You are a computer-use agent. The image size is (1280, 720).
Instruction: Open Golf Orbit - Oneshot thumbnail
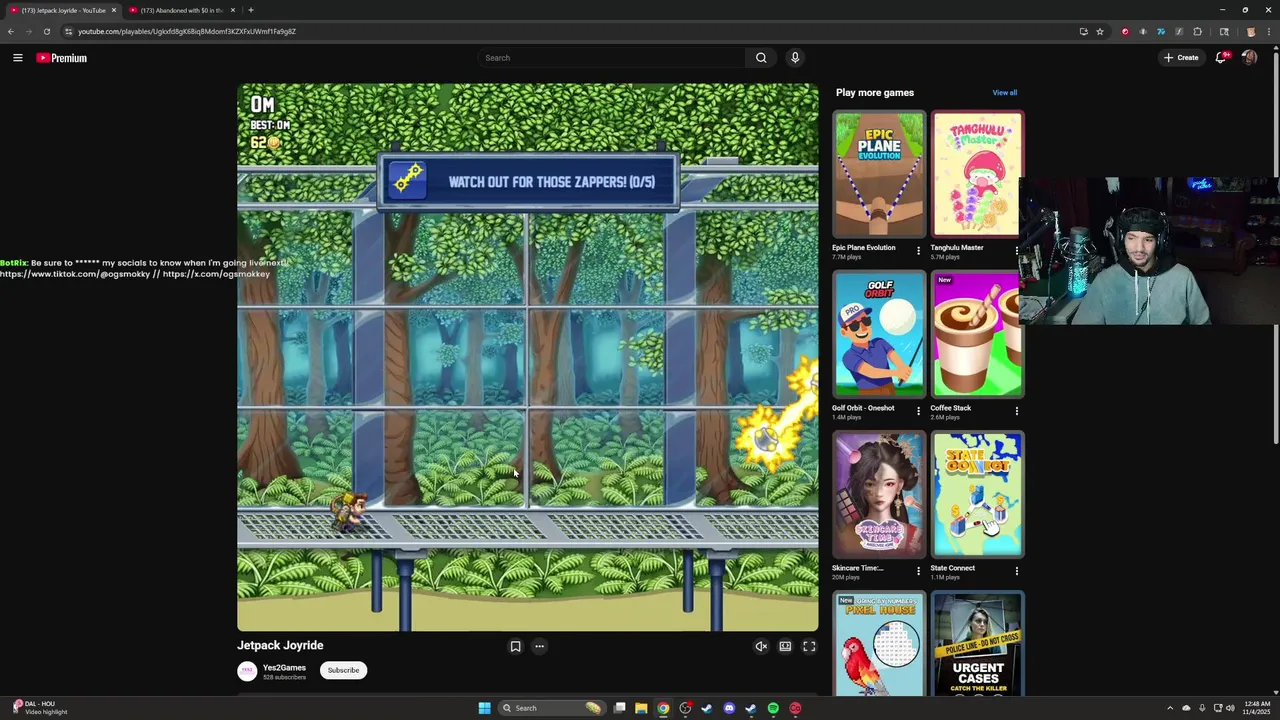point(879,334)
